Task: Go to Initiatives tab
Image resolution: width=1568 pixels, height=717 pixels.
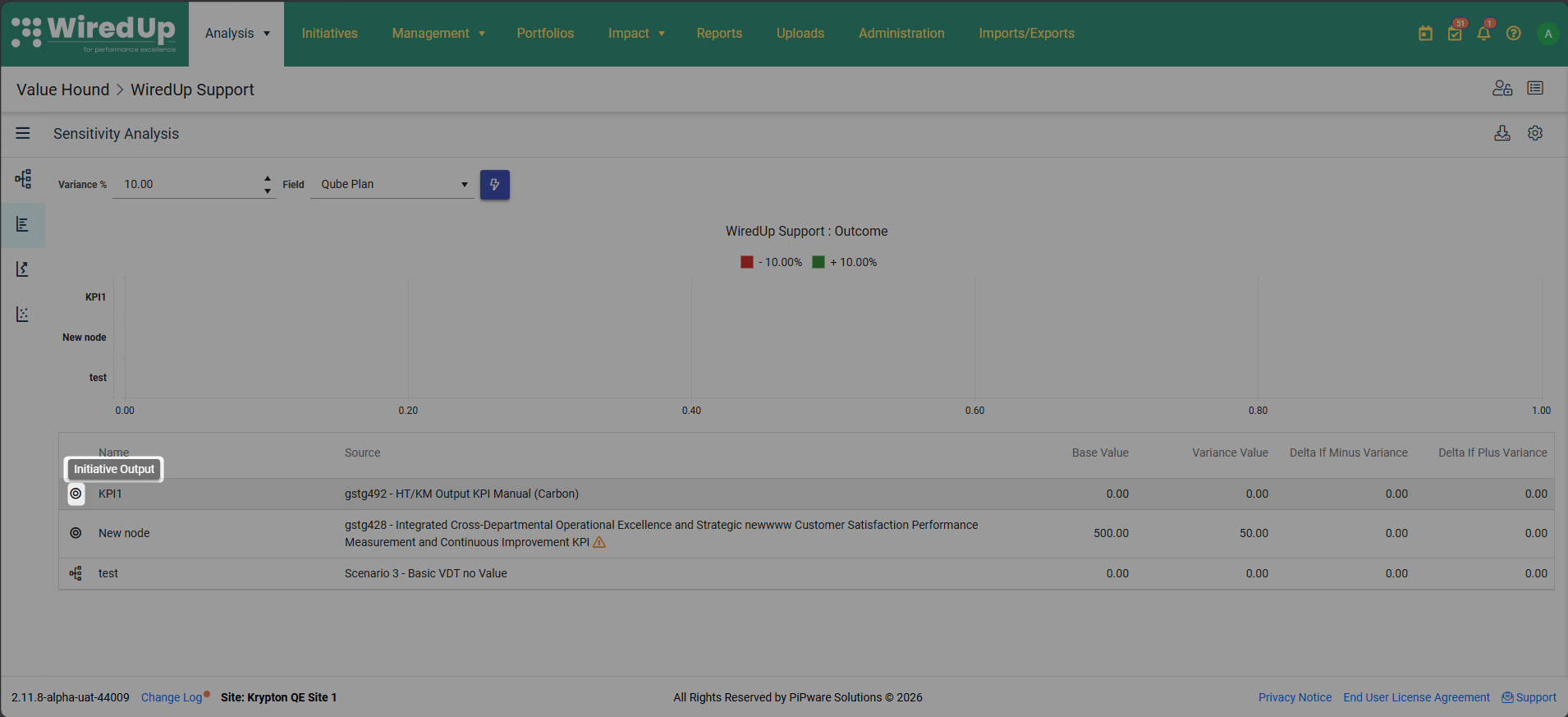Action: point(329,34)
